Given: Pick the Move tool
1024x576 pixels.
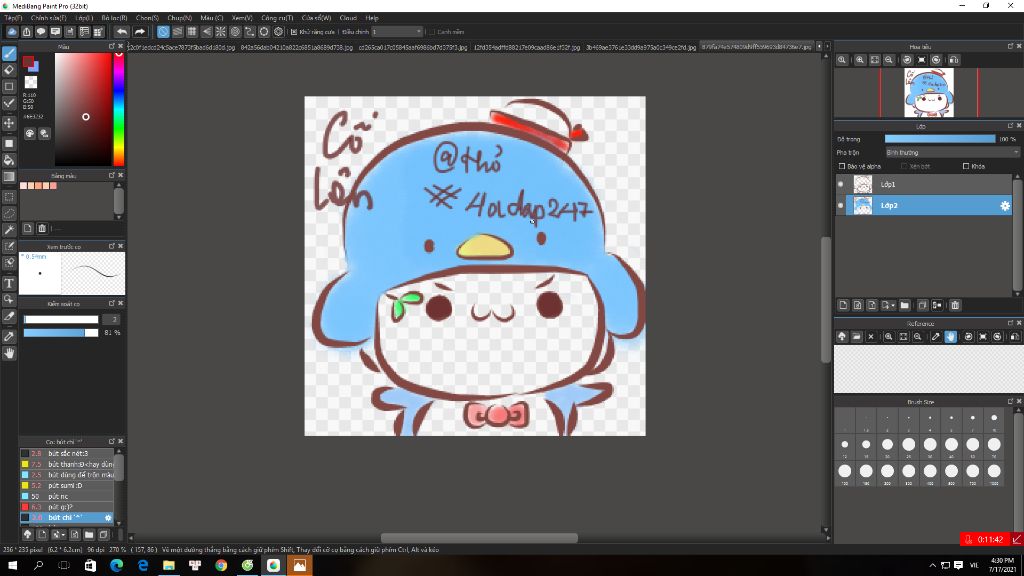Looking at the screenshot, I should 9,123.
